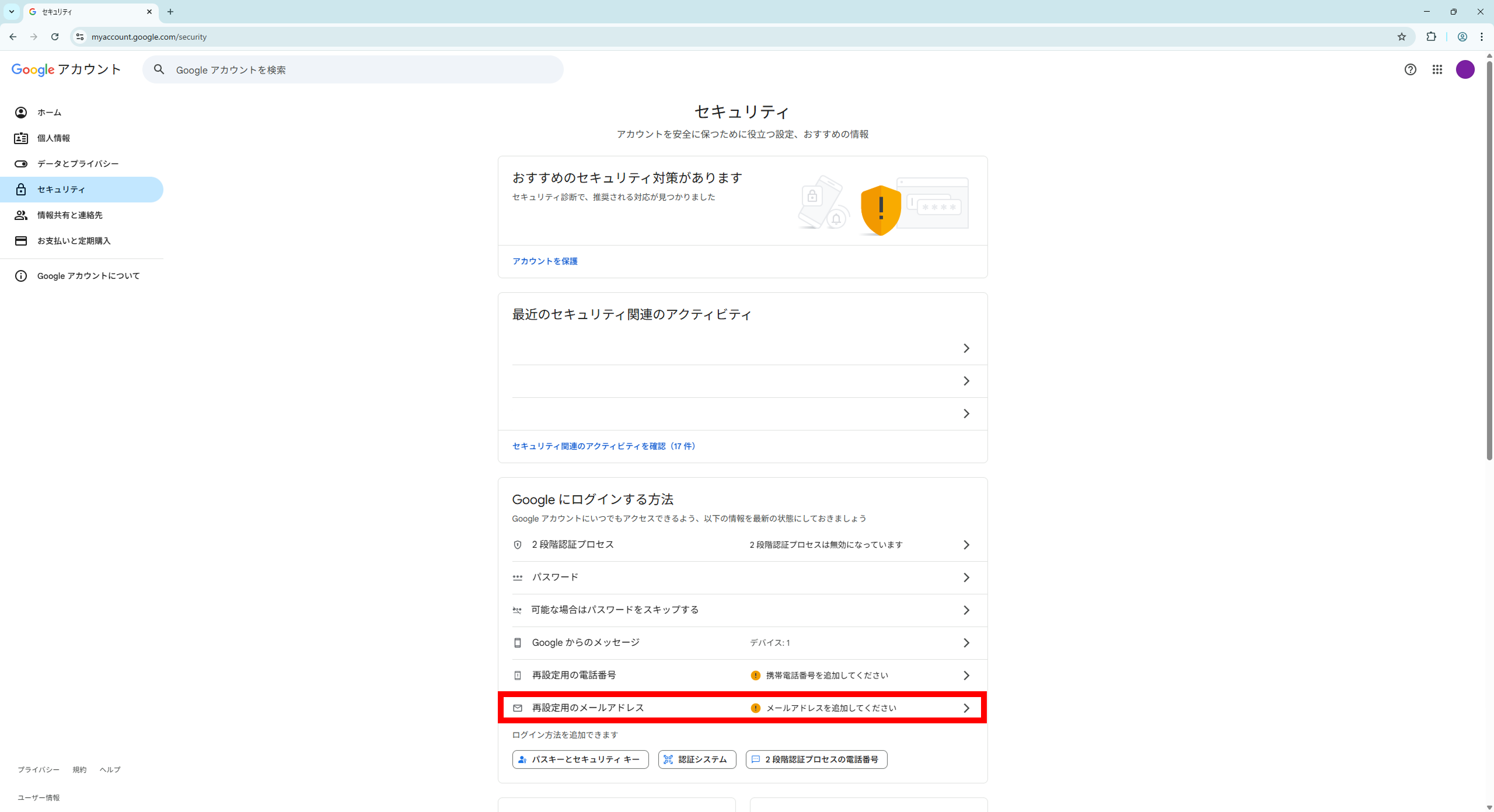1494x812 pixels.
Task: Click the 2 段階認証プロセスの電話番号 button
Action: point(816,759)
